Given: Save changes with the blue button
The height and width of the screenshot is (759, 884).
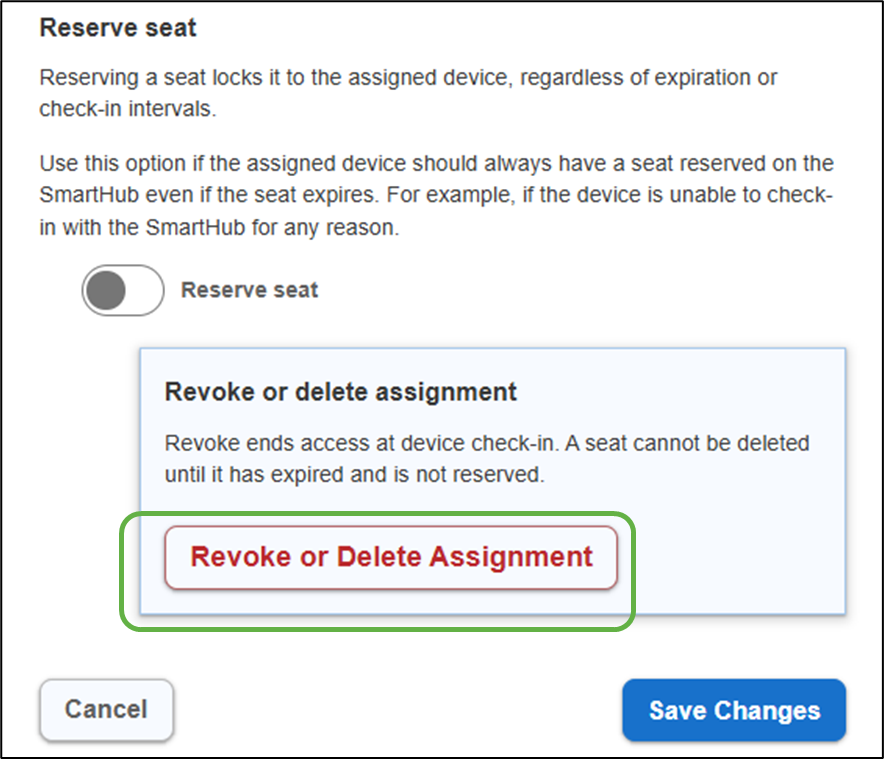Looking at the screenshot, I should pos(734,711).
